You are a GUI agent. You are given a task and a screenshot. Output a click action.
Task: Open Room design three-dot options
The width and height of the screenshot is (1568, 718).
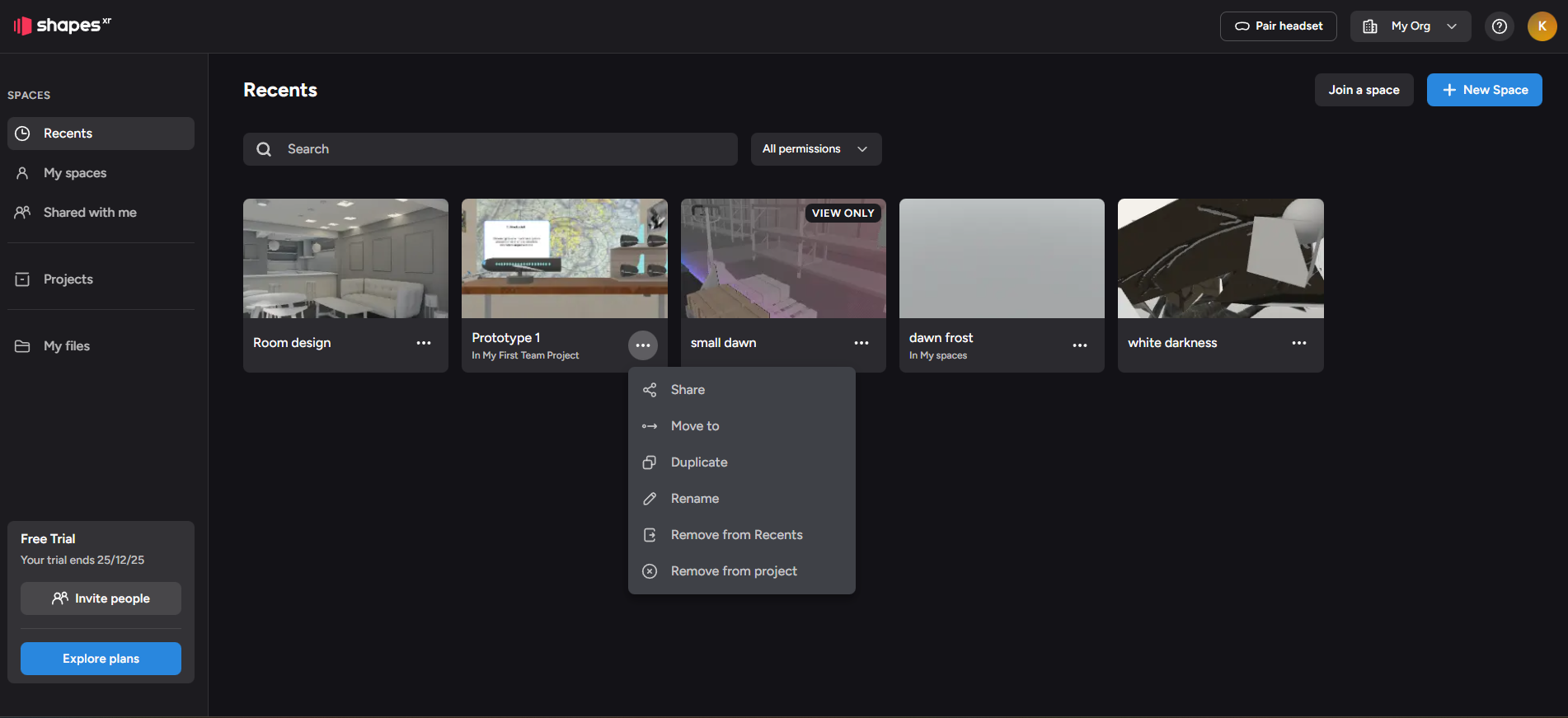click(x=424, y=343)
